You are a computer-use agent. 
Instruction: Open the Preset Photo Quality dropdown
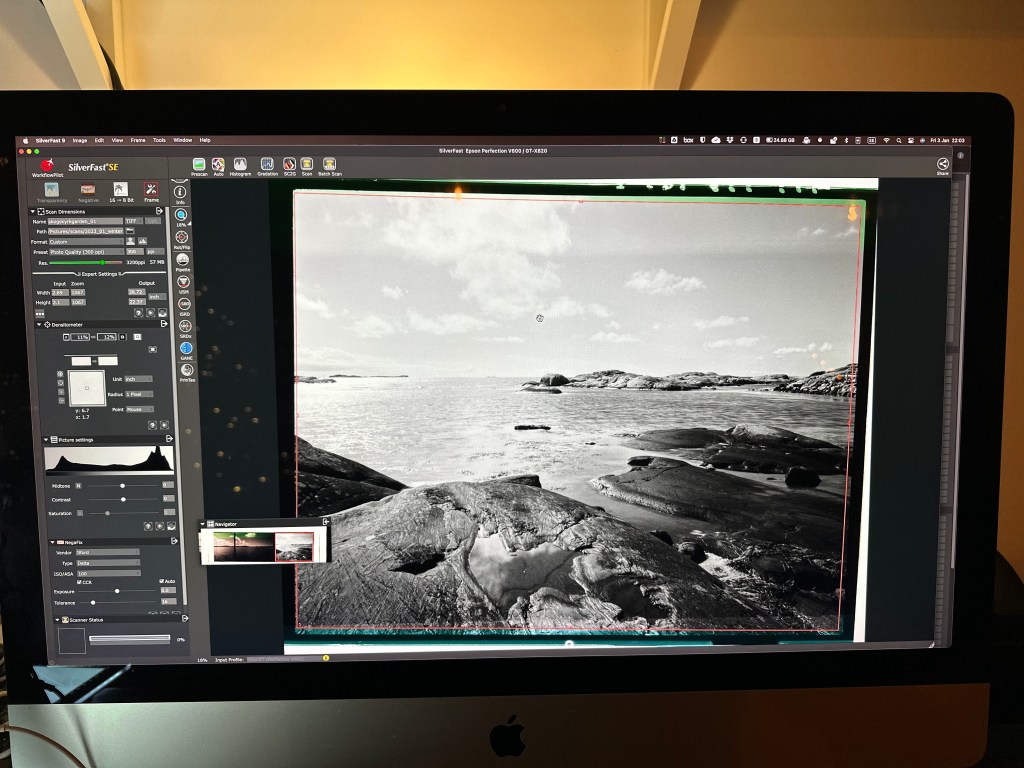point(87,252)
